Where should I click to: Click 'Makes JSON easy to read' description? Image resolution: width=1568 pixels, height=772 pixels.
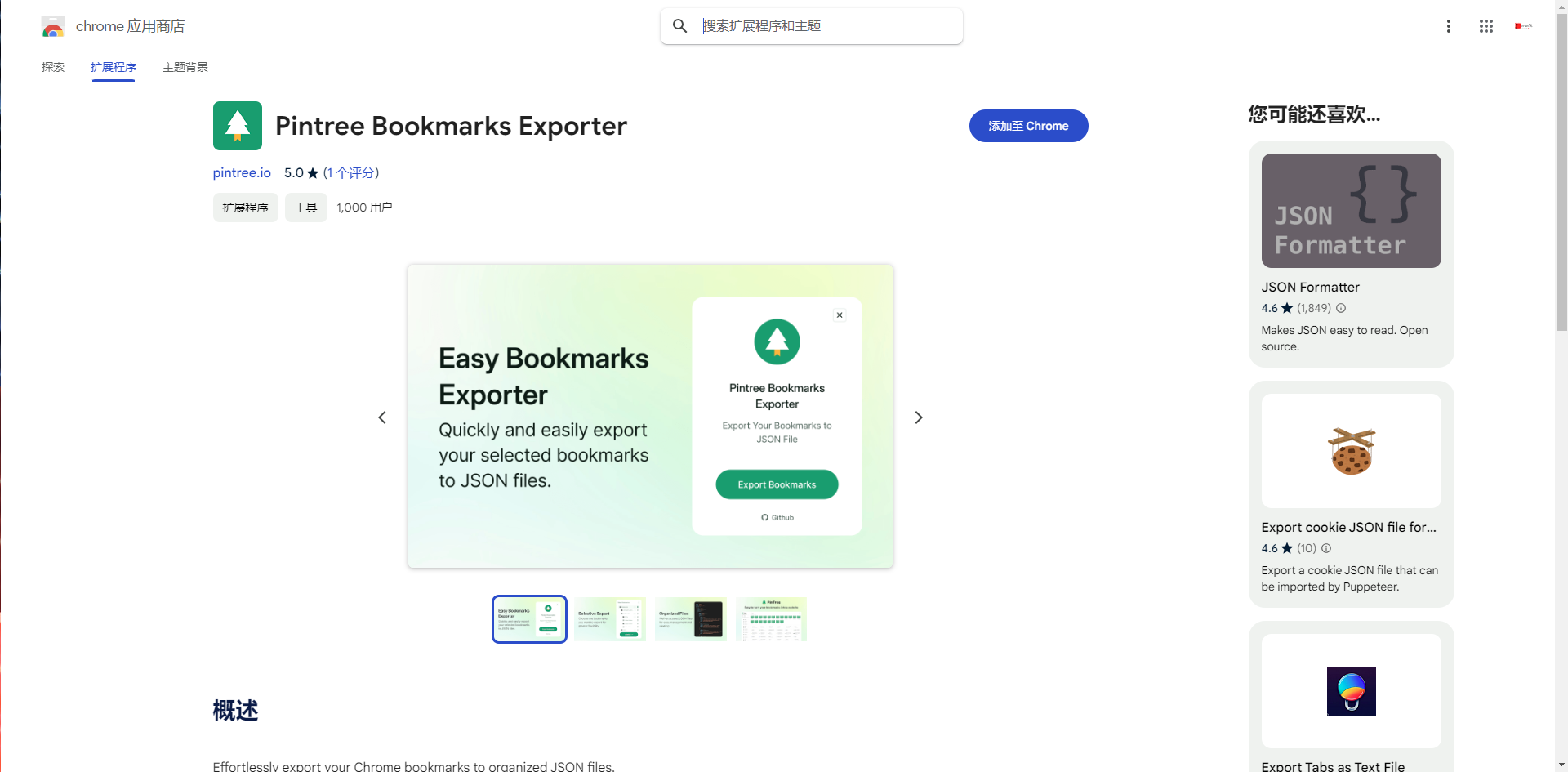tap(1344, 338)
